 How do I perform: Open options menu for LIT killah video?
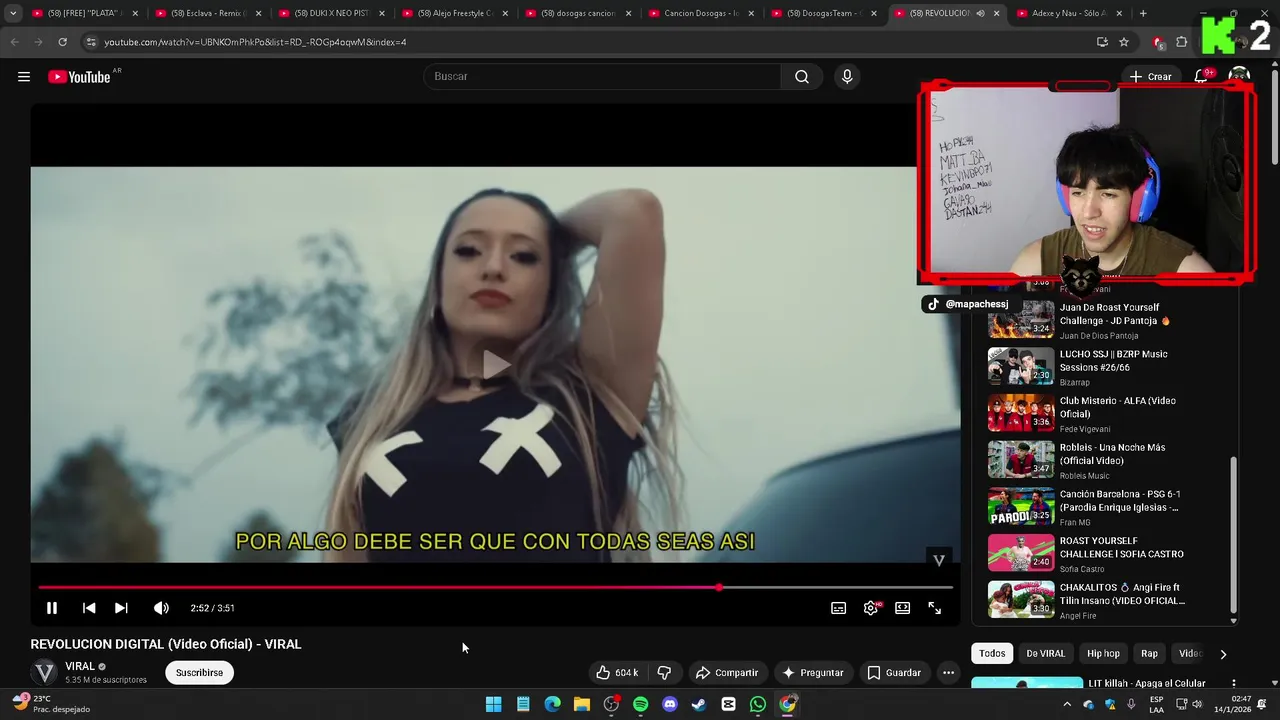(x=1234, y=684)
